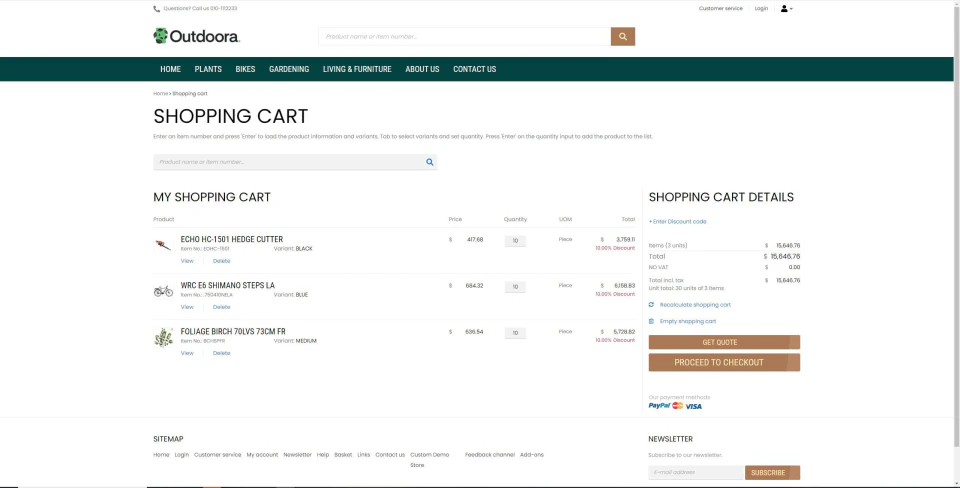The width and height of the screenshot is (960, 488).
Task: Click Empty shopping cart trash icon
Action: tap(651, 321)
